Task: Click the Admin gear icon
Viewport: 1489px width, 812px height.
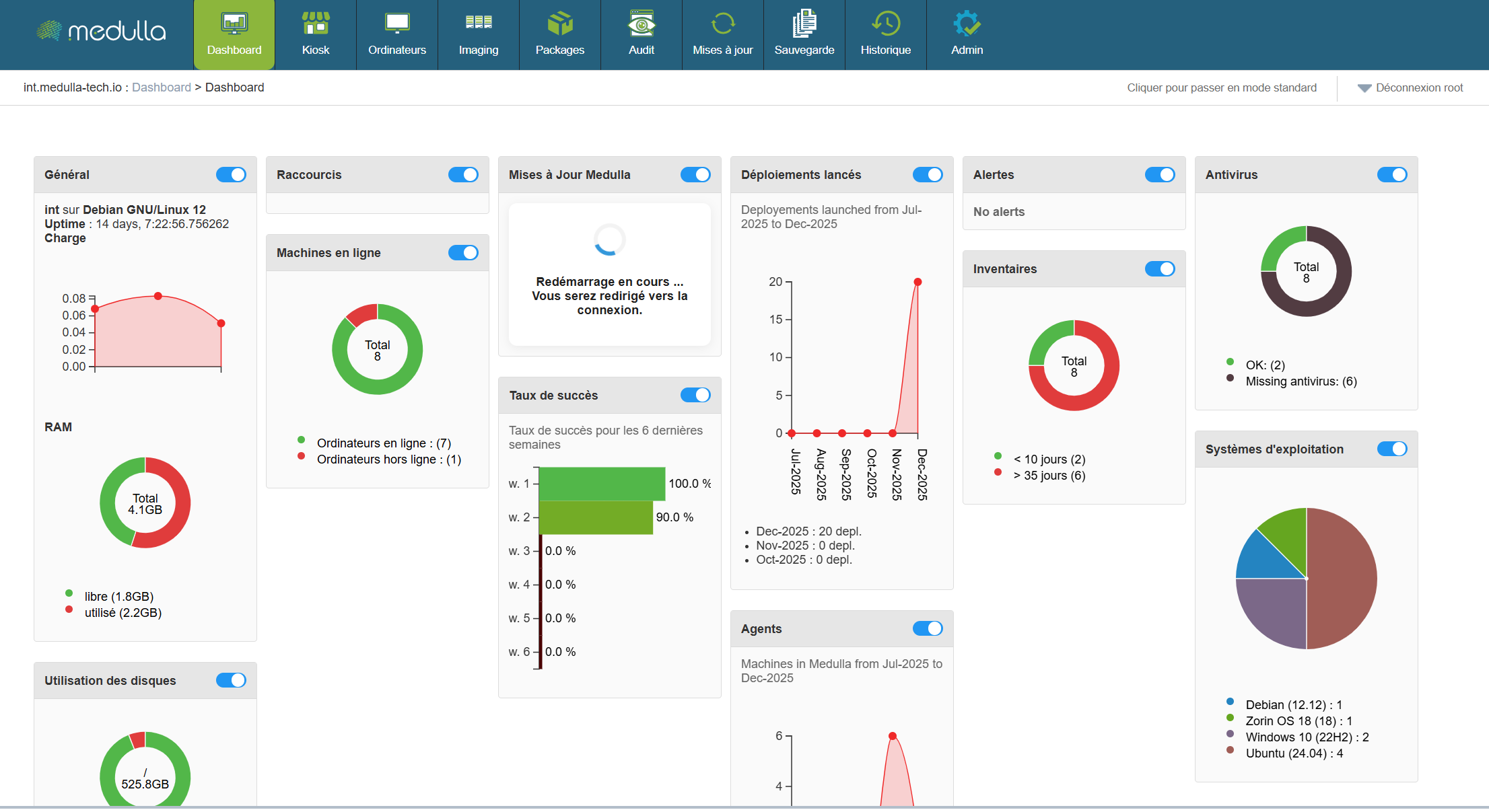Action: point(967,24)
